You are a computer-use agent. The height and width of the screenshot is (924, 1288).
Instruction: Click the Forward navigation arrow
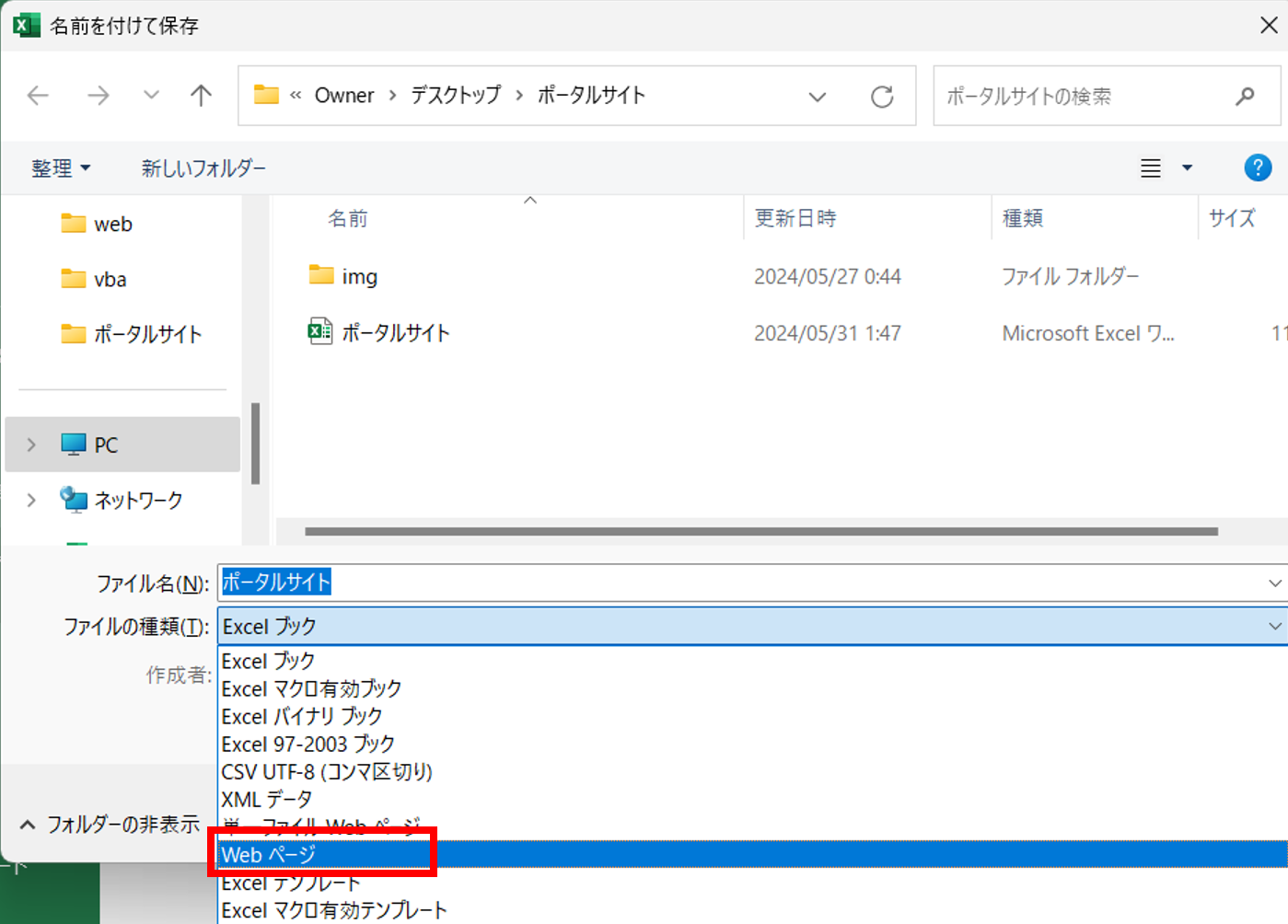(98, 96)
